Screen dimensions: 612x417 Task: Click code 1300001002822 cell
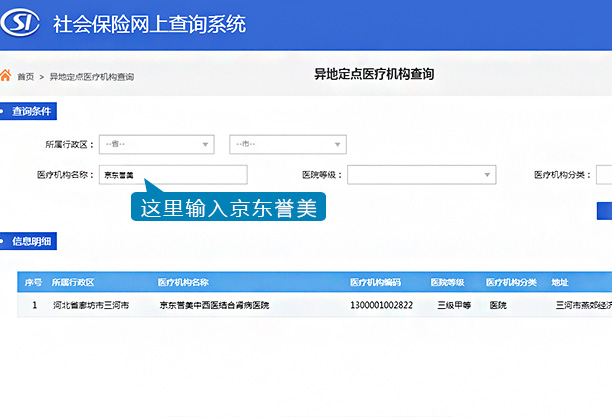click(x=381, y=305)
